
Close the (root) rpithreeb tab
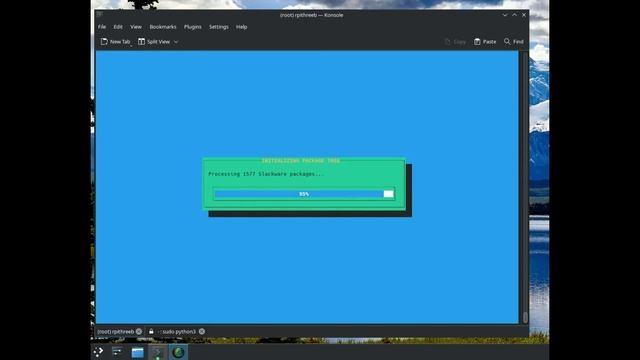coord(139,331)
